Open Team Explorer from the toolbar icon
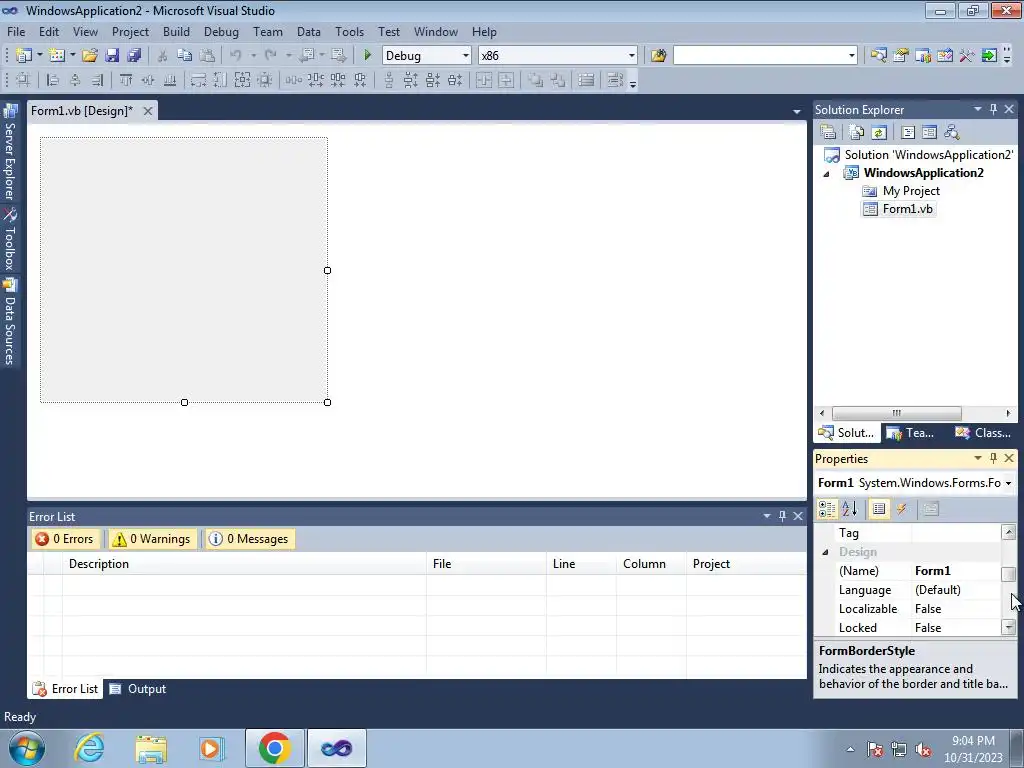The image size is (1024, 768). [x=923, y=56]
